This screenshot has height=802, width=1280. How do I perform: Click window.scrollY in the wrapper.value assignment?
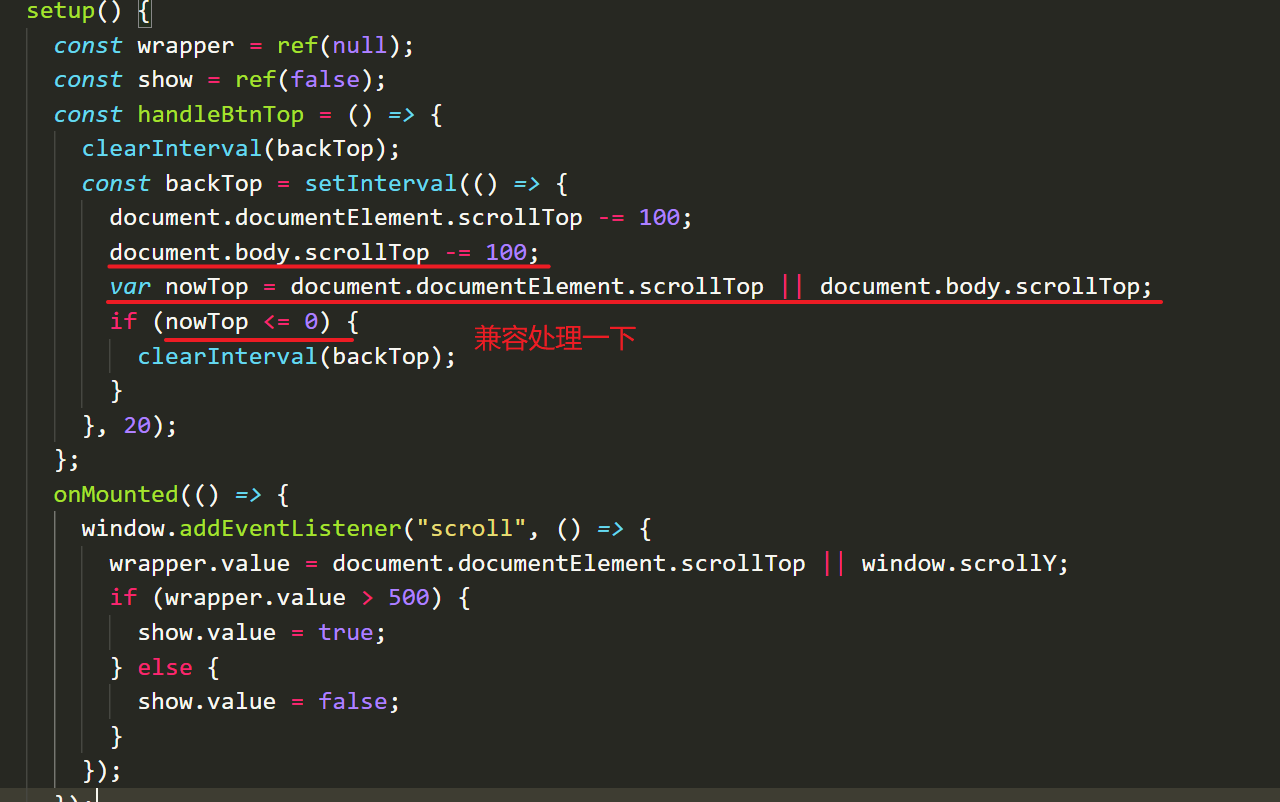pyautogui.click(x=958, y=564)
